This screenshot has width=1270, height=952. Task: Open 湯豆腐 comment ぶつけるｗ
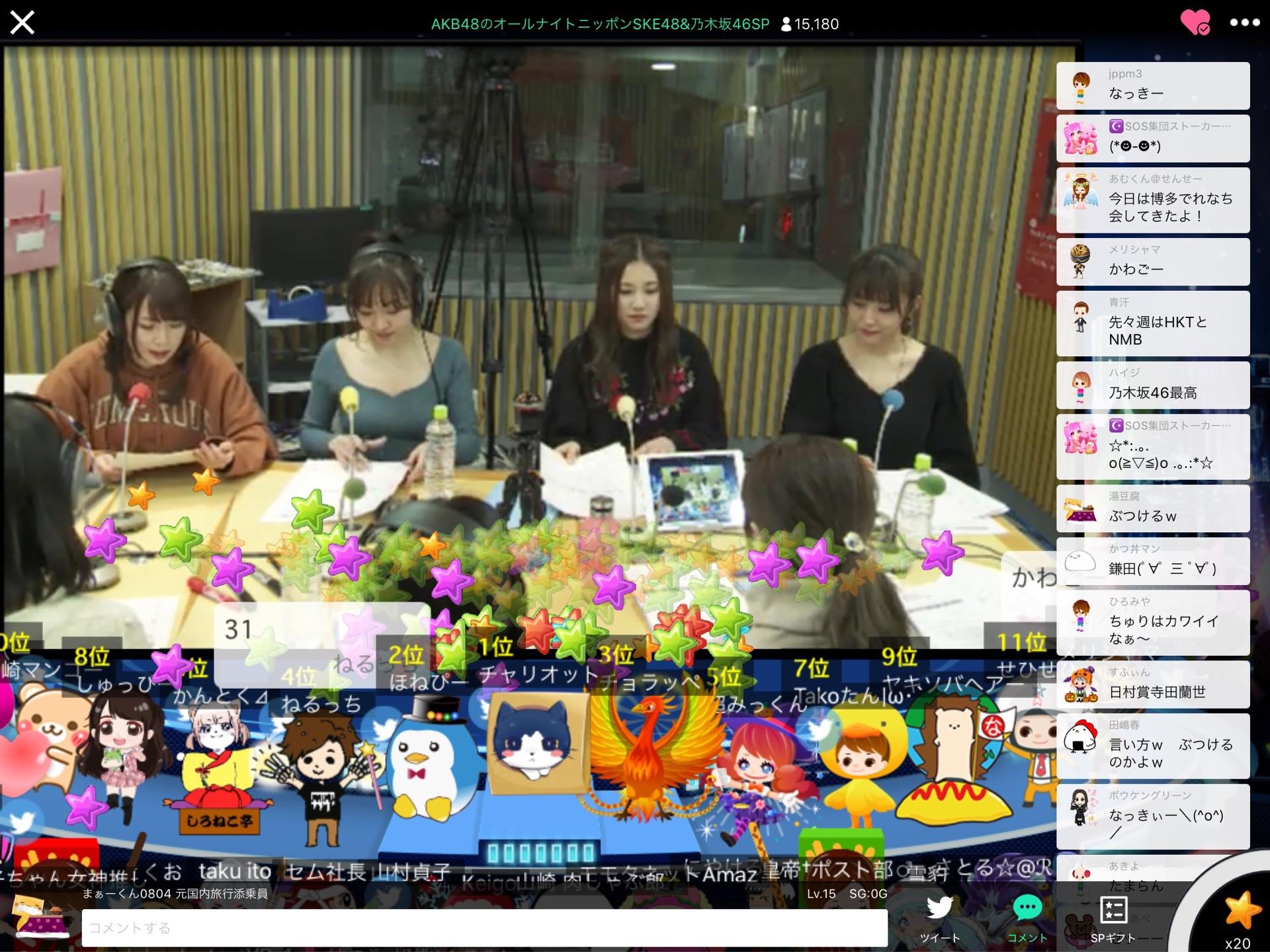pos(1153,508)
